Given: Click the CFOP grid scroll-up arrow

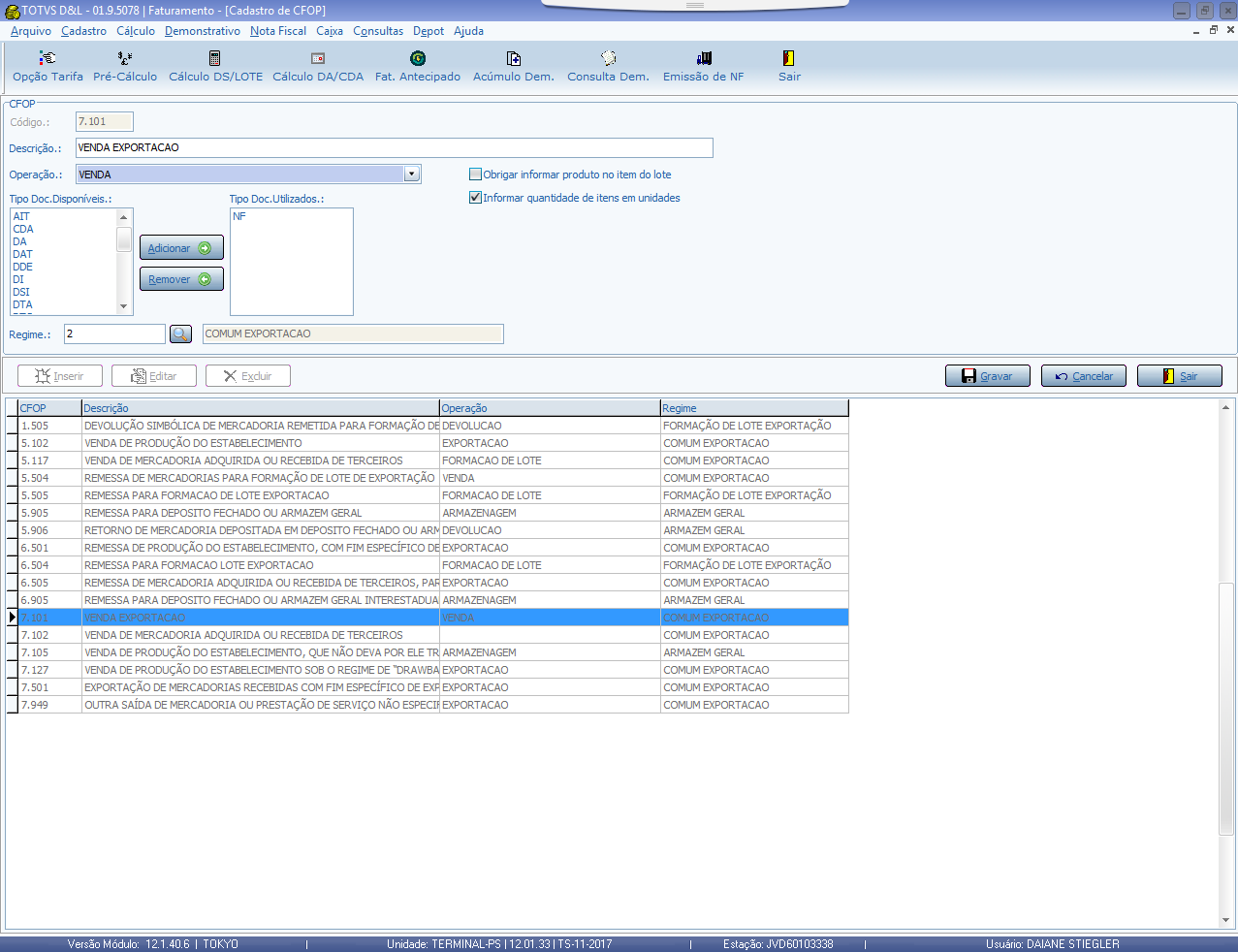Looking at the screenshot, I should point(1225,408).
